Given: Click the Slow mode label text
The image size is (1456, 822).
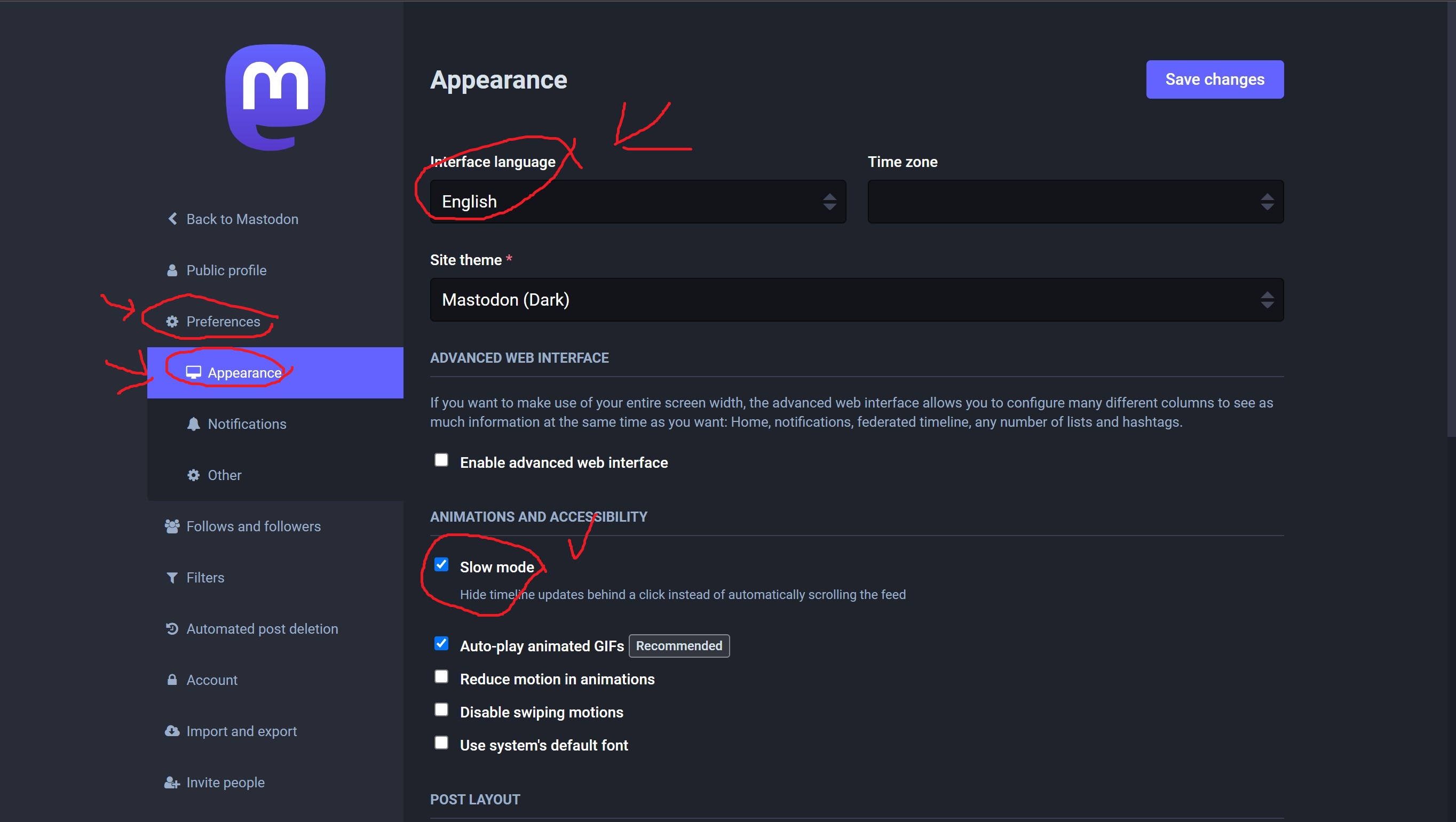Looking at the screenshot, I should (x=497, y=567).
